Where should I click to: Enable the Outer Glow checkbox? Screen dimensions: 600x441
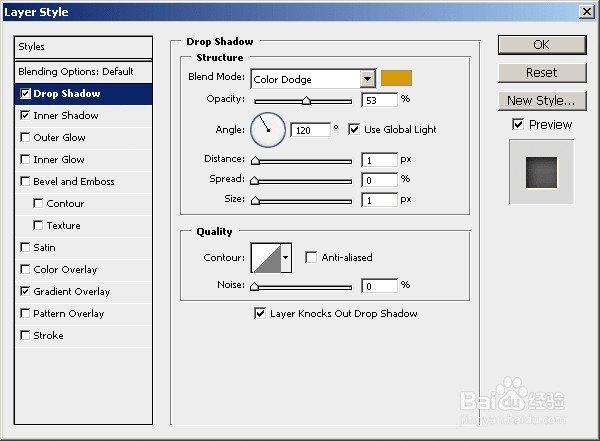[25, 137]
